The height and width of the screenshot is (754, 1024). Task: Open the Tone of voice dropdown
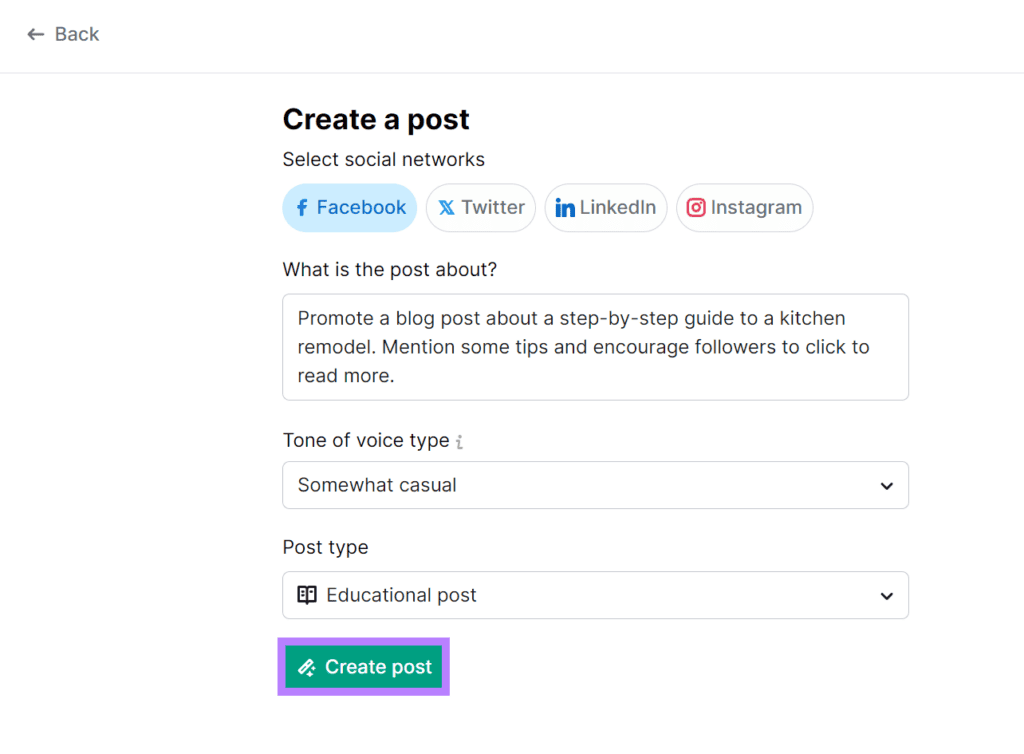pos(595,485)
